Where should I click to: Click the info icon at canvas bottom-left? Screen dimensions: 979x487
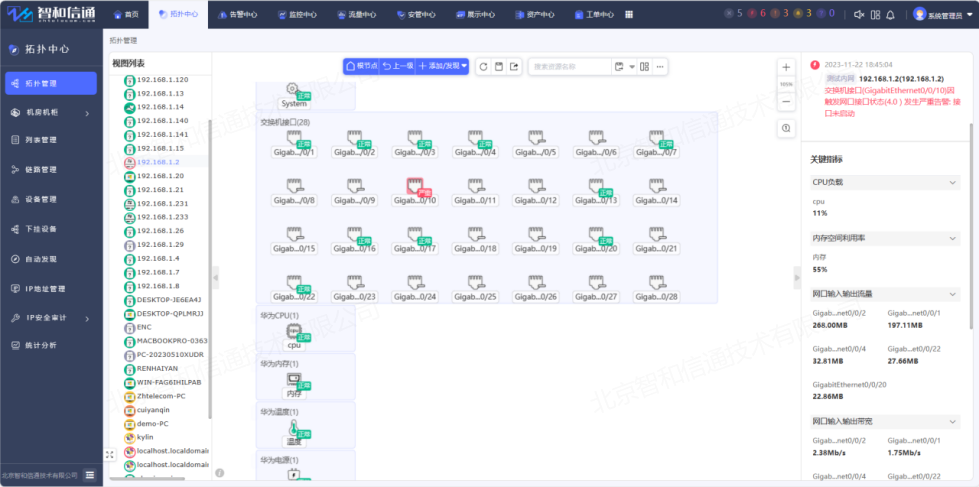click(x=219, y=473)
